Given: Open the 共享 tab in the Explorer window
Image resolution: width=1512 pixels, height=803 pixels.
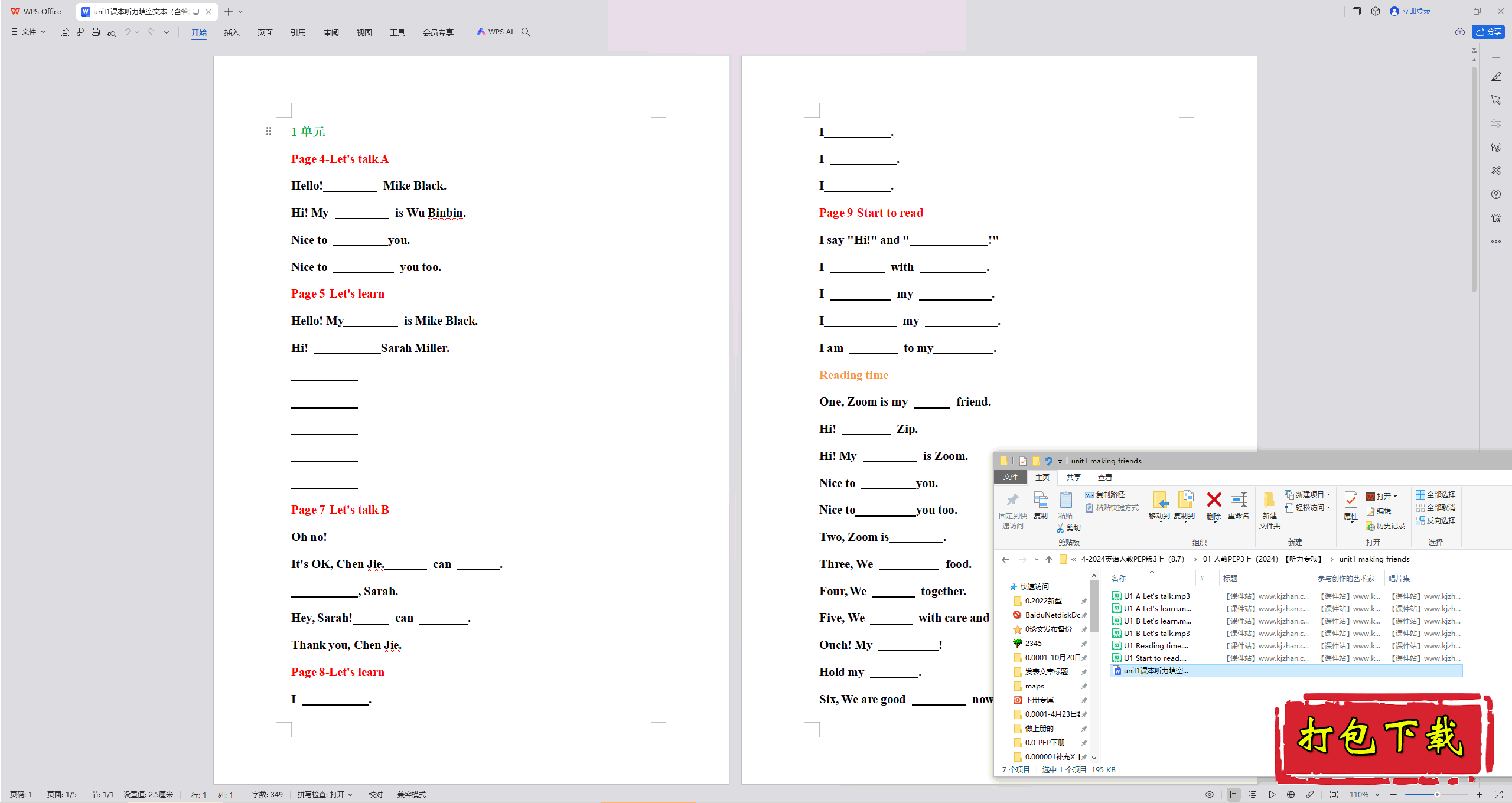Looking at the screenshot, I should [x=1073, y=477].
